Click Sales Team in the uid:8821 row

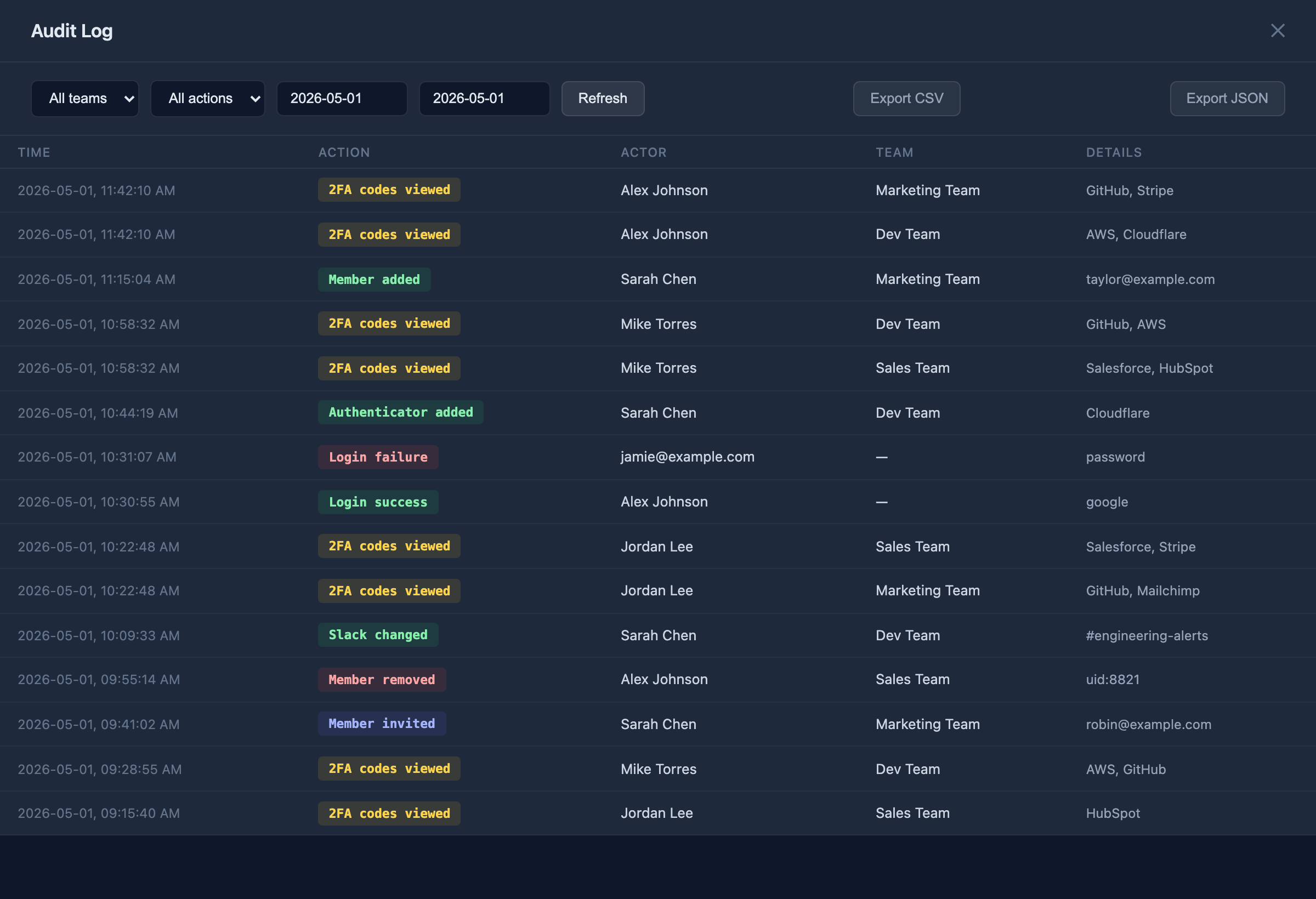912,679
